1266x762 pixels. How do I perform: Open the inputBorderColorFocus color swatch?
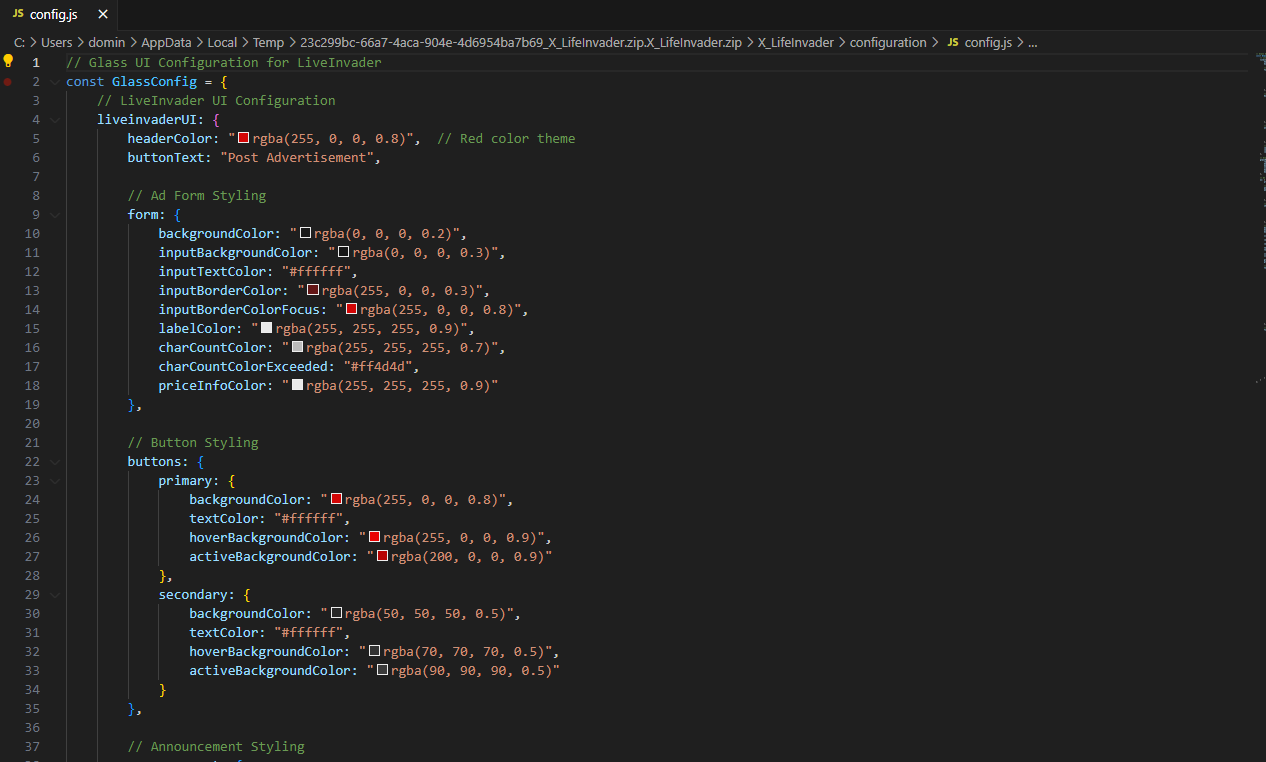click(x=351, y=309)
